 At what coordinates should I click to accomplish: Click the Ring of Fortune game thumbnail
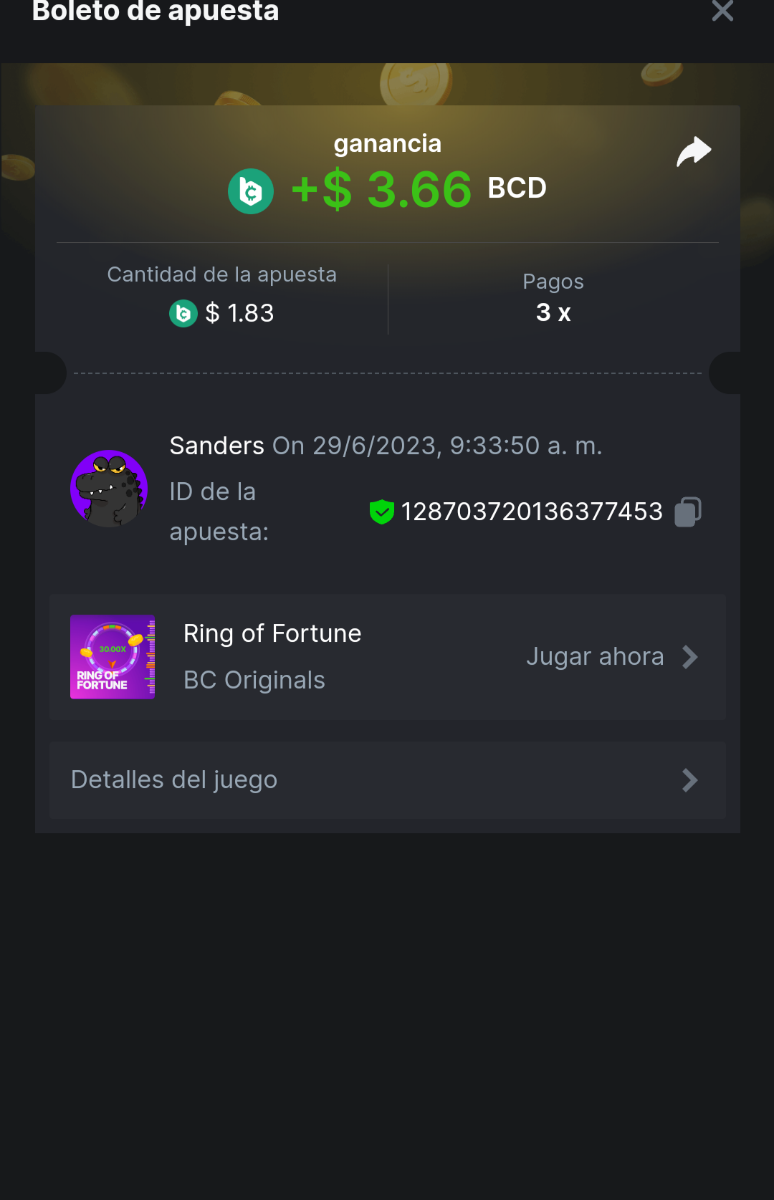(112, 656)
